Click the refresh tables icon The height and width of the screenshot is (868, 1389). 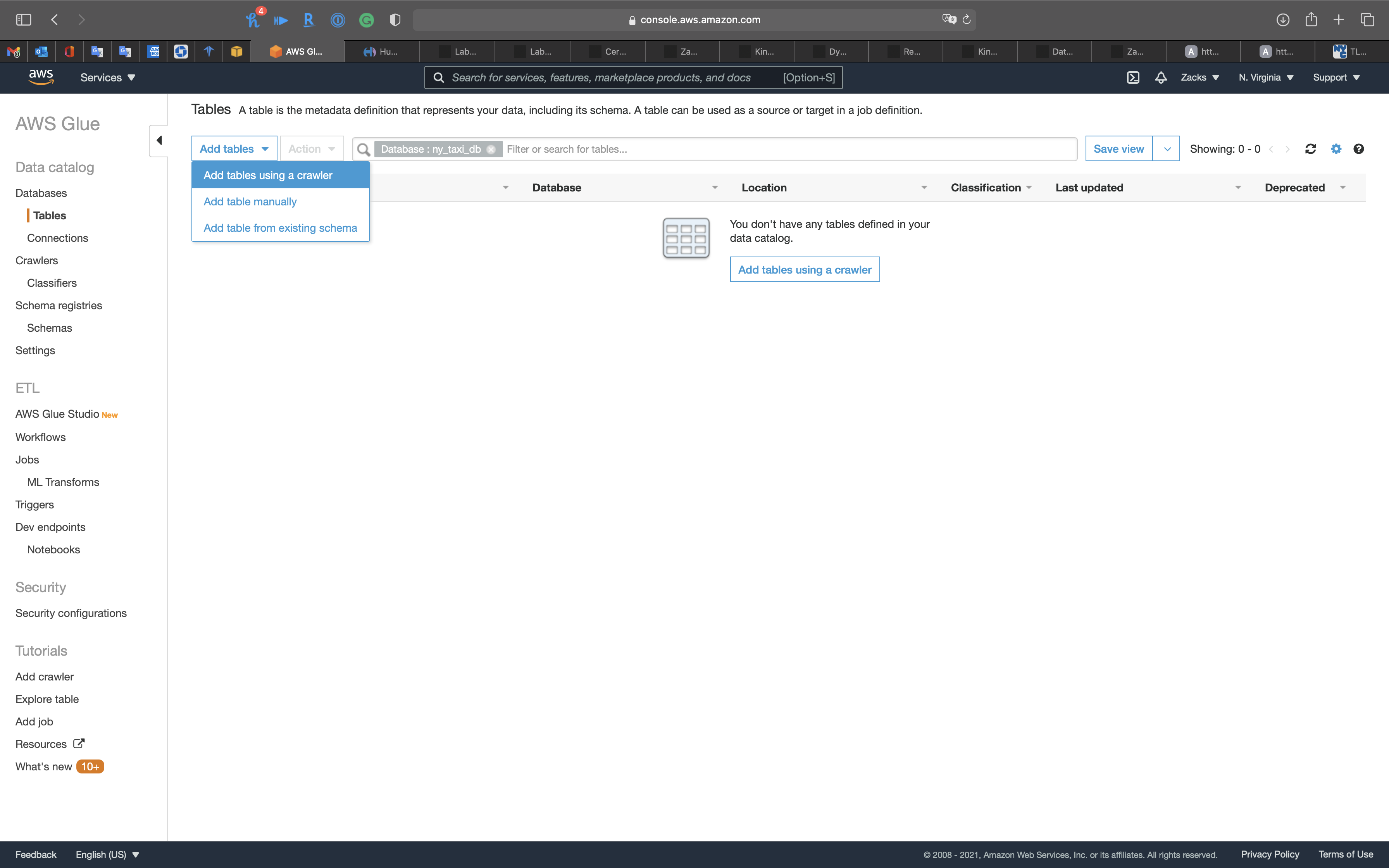pos(1310,149)
